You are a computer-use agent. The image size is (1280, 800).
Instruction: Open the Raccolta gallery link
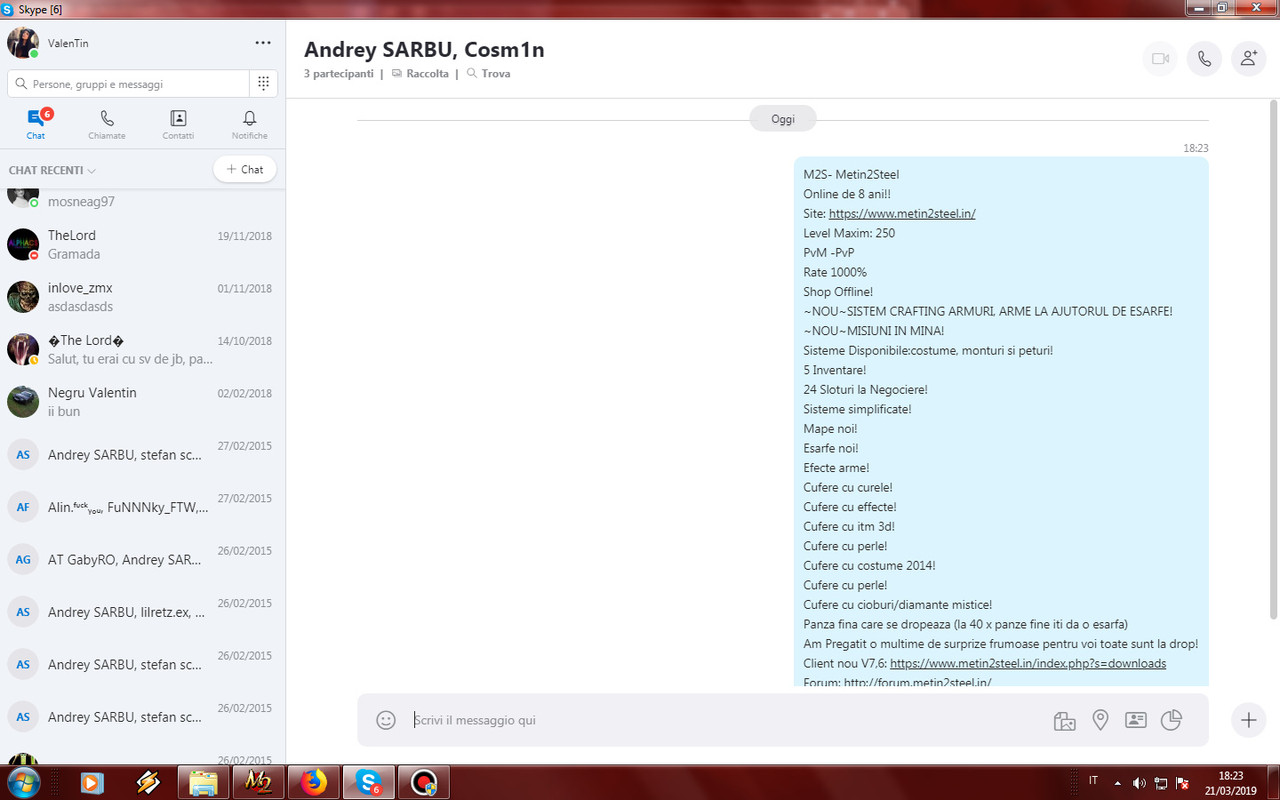pyautogui.click(x=420, y=74)
